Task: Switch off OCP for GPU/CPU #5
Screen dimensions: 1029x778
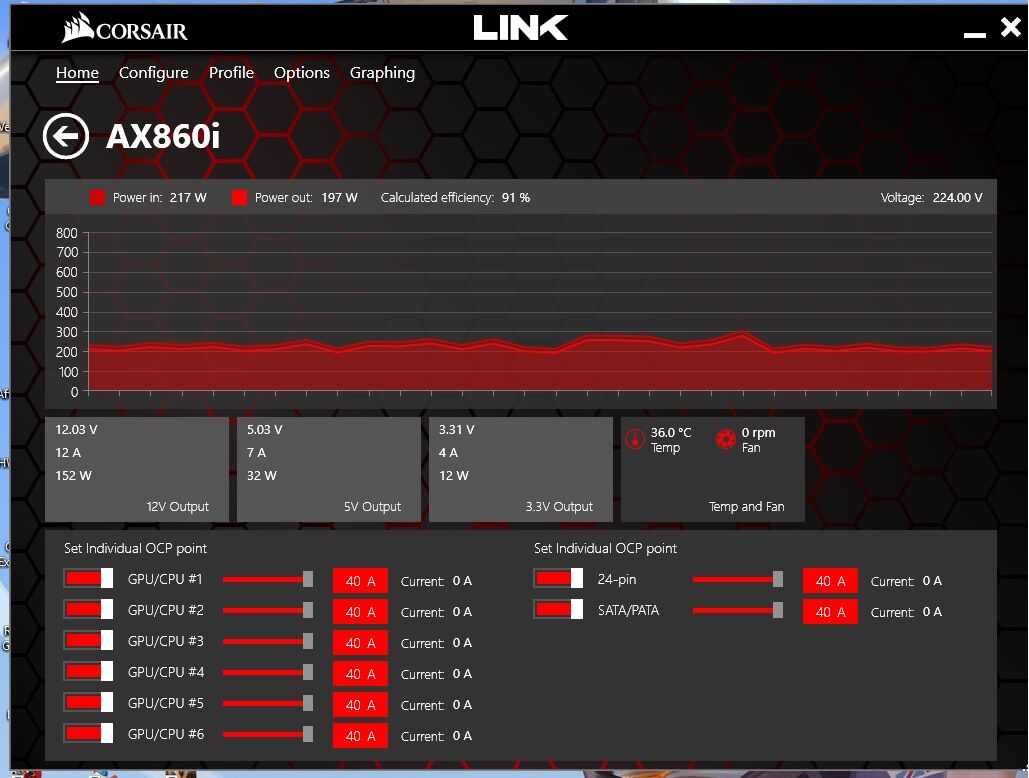Action: 89,703
